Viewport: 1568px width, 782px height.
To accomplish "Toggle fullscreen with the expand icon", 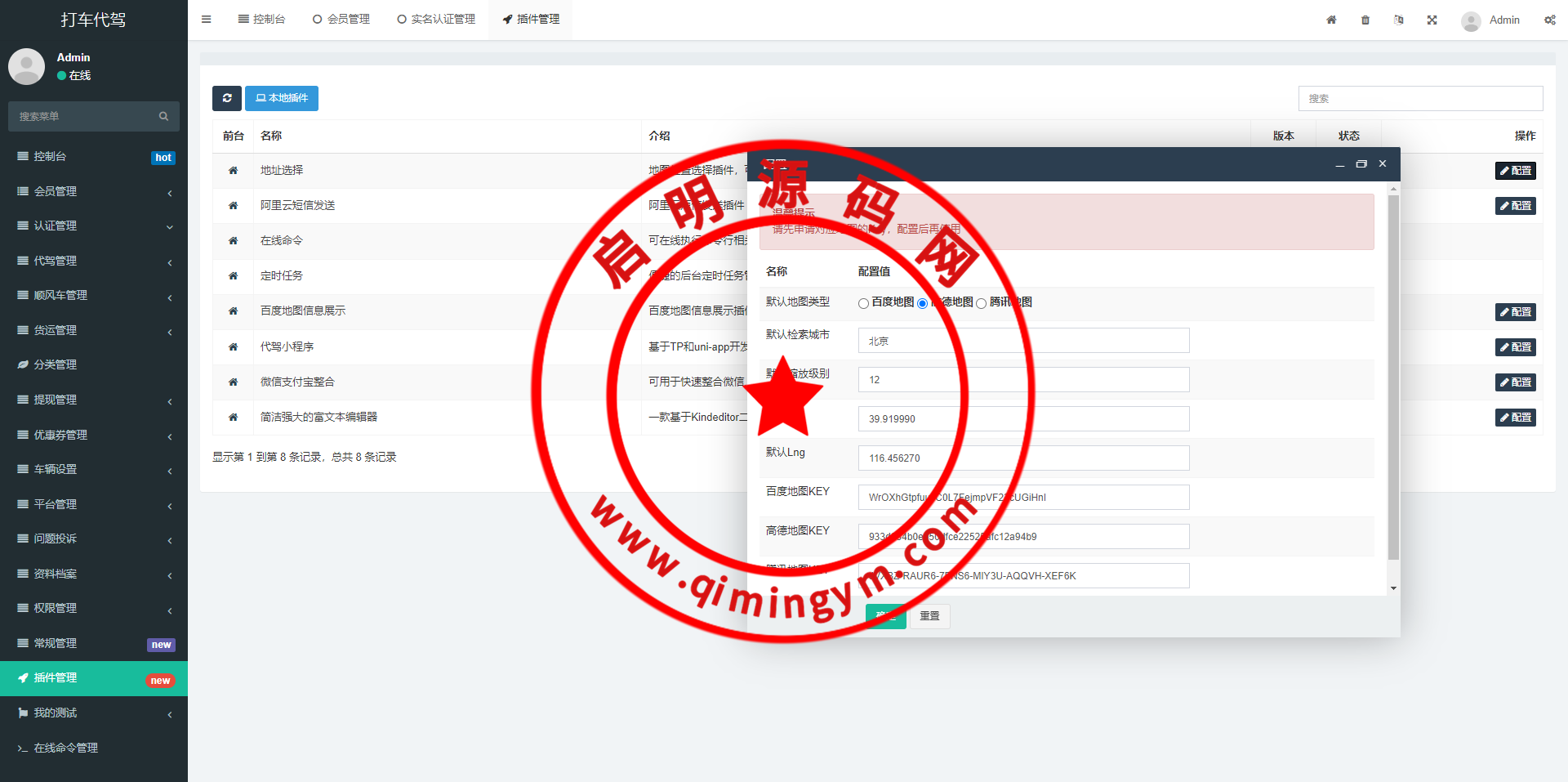I will 1432,20.
